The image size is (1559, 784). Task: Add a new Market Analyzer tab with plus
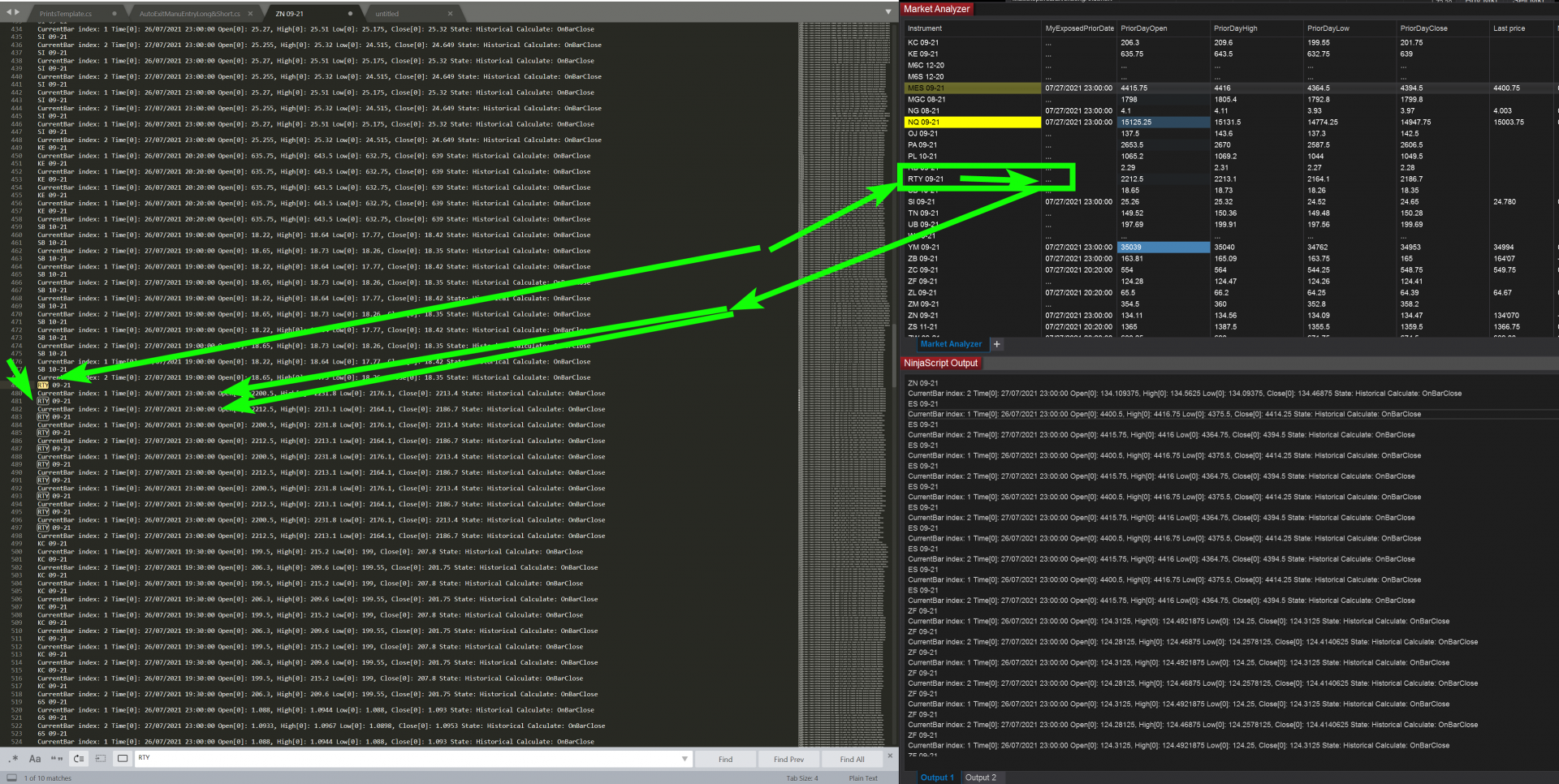pyautogui.click(x=996, y=344)
